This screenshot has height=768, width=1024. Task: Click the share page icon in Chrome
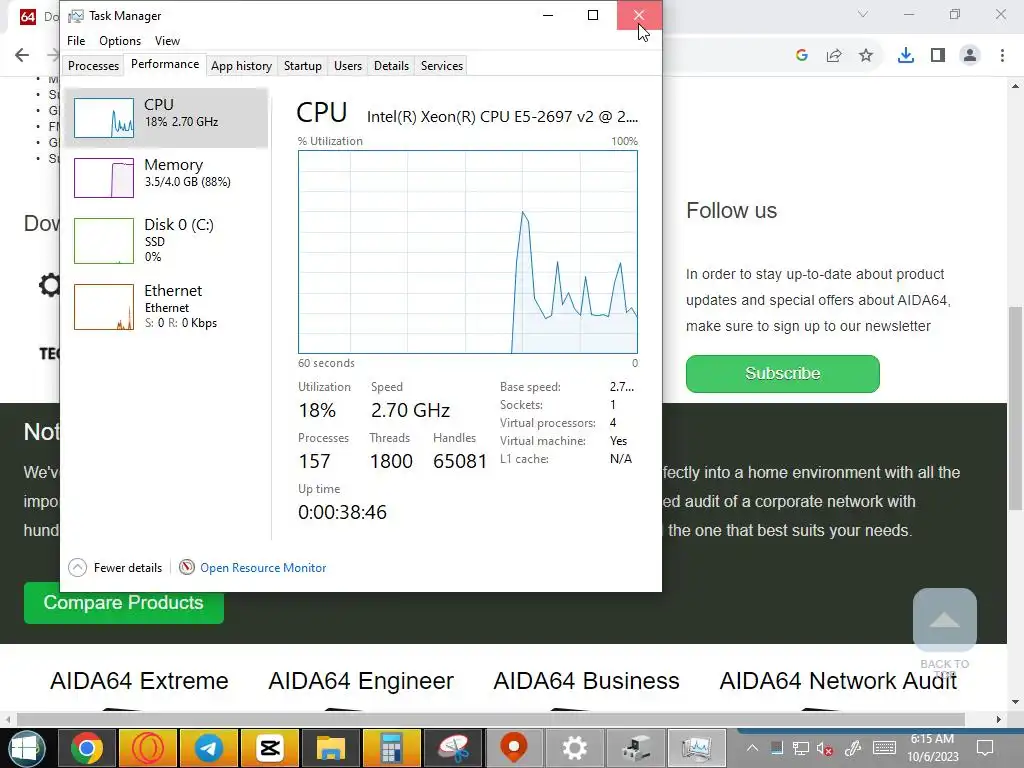coord(834,56)
